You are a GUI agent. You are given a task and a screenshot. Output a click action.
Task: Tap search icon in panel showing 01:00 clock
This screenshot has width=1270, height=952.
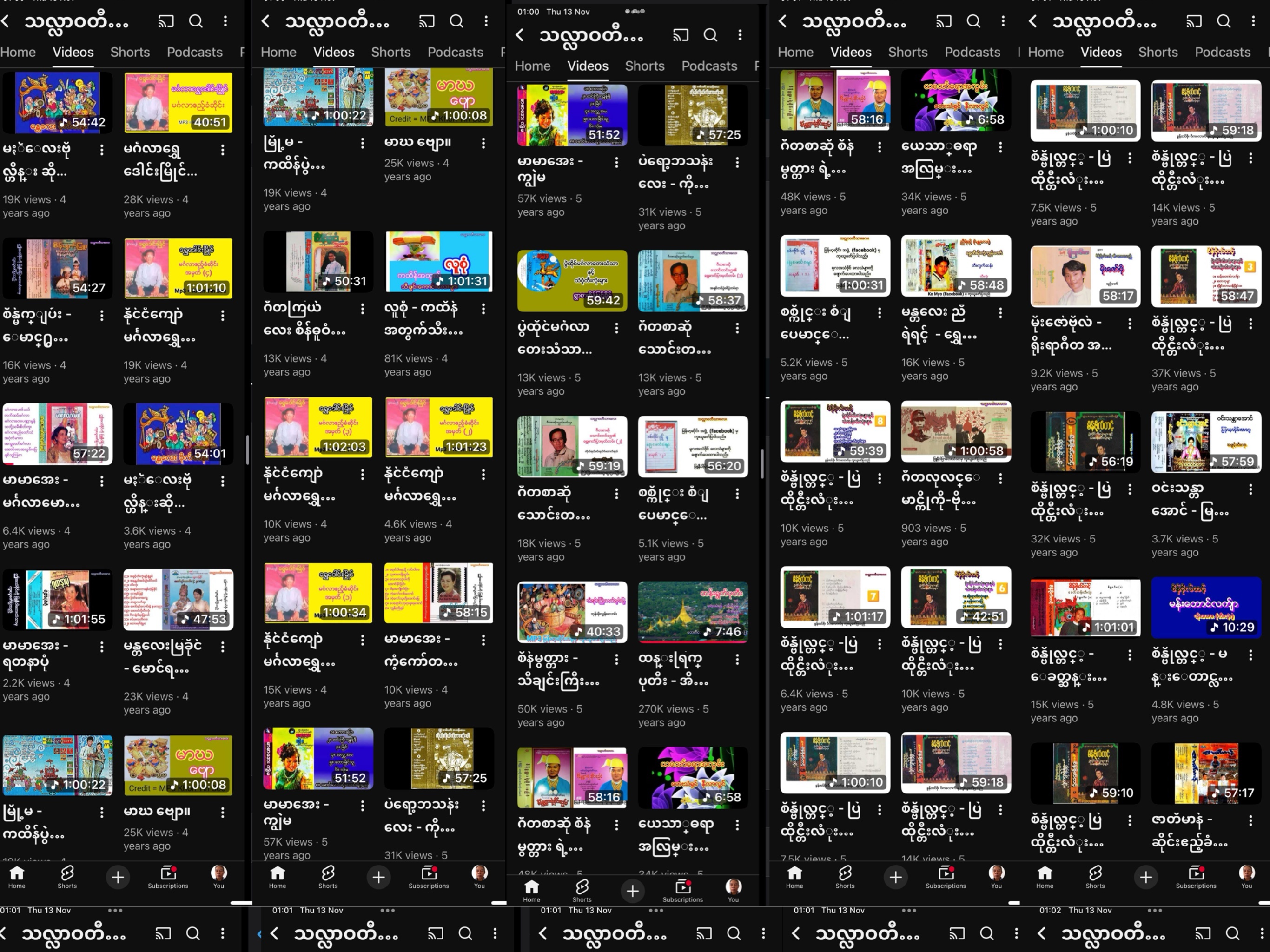coord(710,35)
